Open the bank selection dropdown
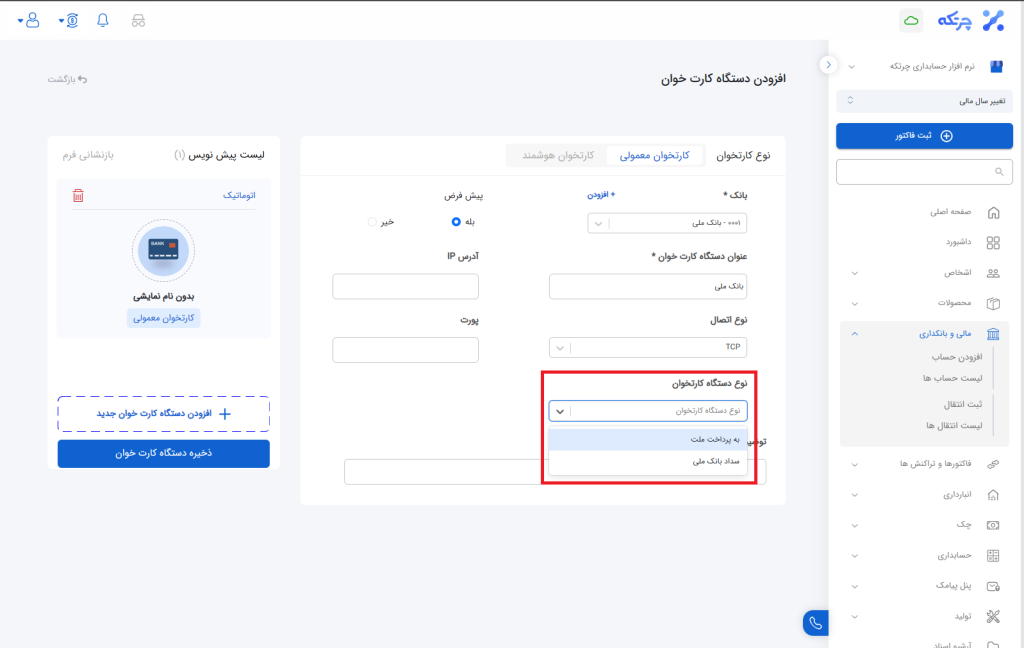Screen dimensions: 1024x648 coord(667,223)
